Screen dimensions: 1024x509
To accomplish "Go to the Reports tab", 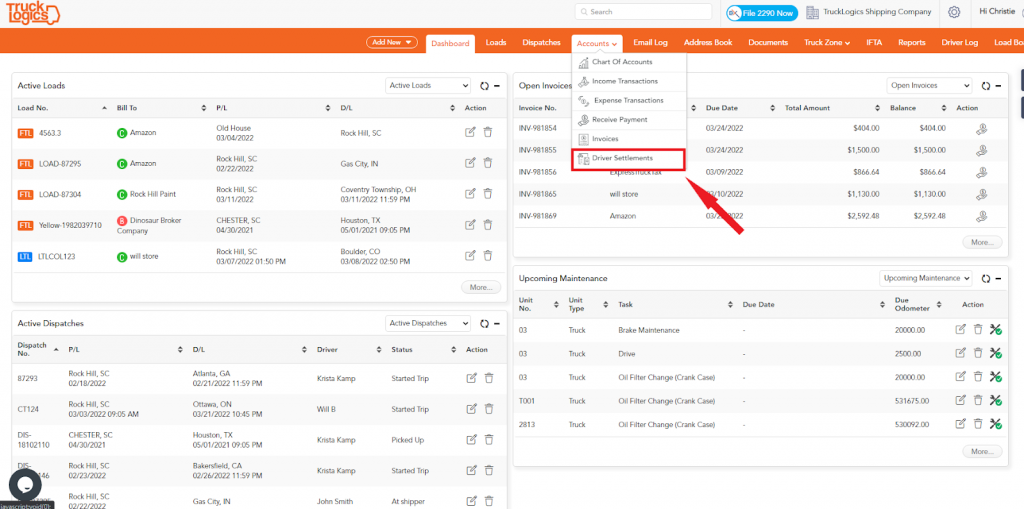I will 911,42.
